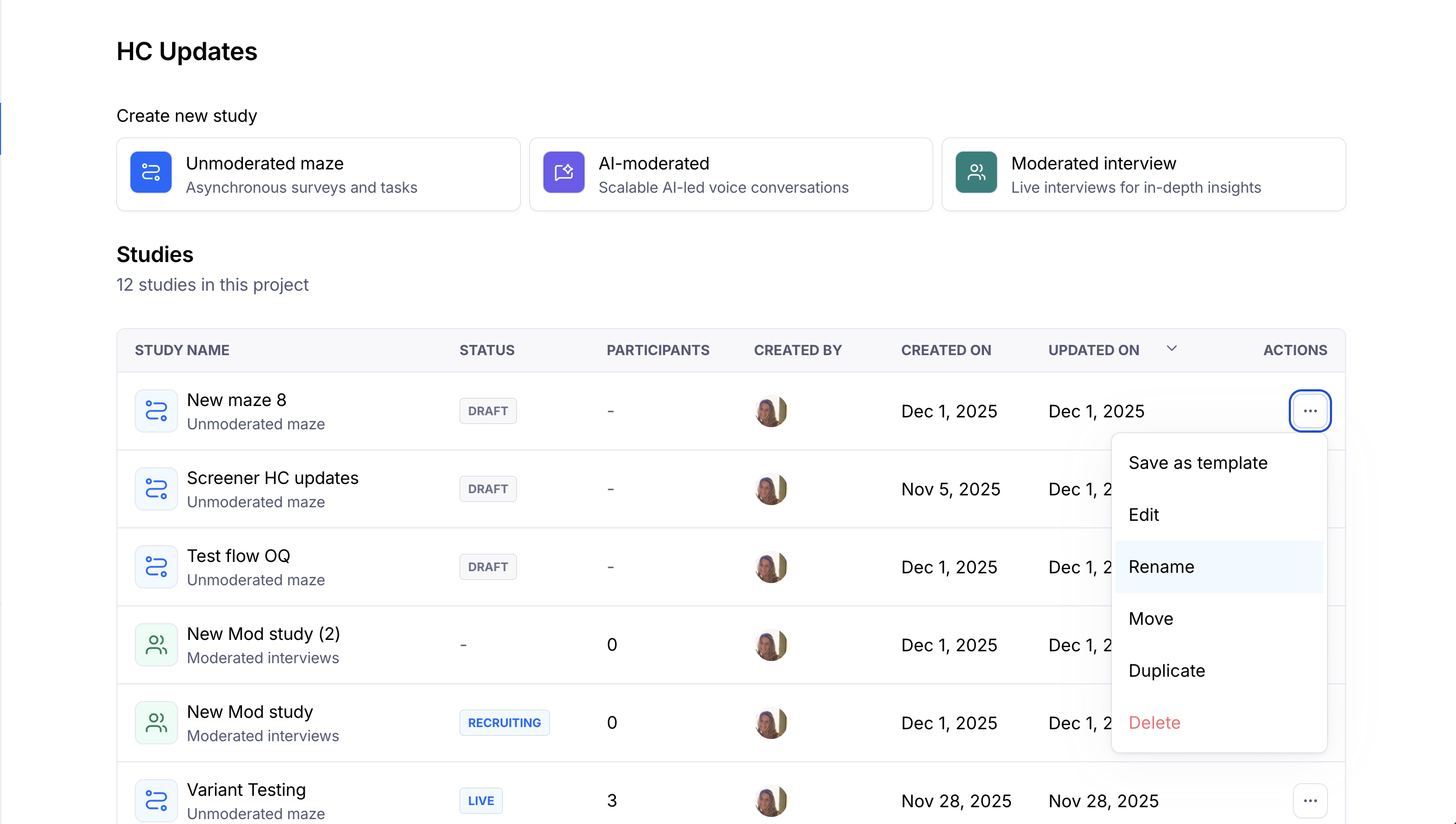The width and height of the screenshot is (1456, 824).
Task: Click the AI-moderated purple chat icon
Action: pos(563,173)
